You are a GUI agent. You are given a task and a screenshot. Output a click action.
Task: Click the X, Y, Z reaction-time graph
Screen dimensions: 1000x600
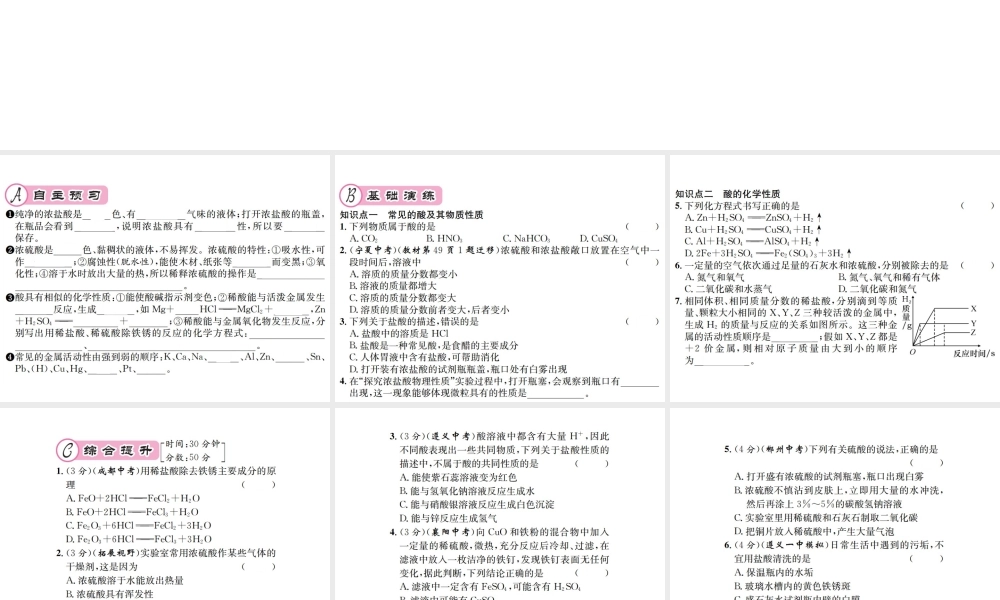point(948,326)
